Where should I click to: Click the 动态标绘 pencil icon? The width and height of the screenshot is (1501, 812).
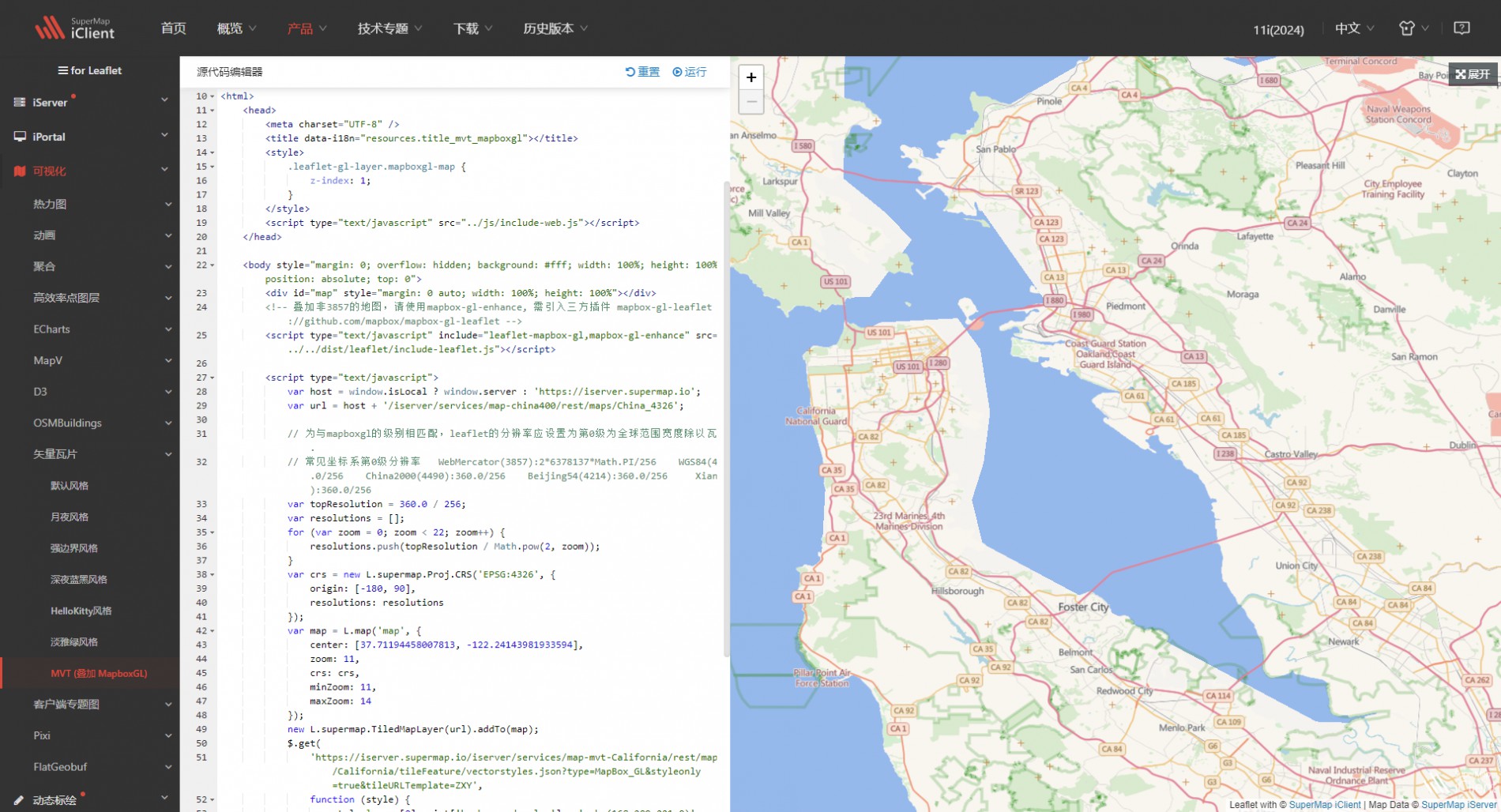20,799
